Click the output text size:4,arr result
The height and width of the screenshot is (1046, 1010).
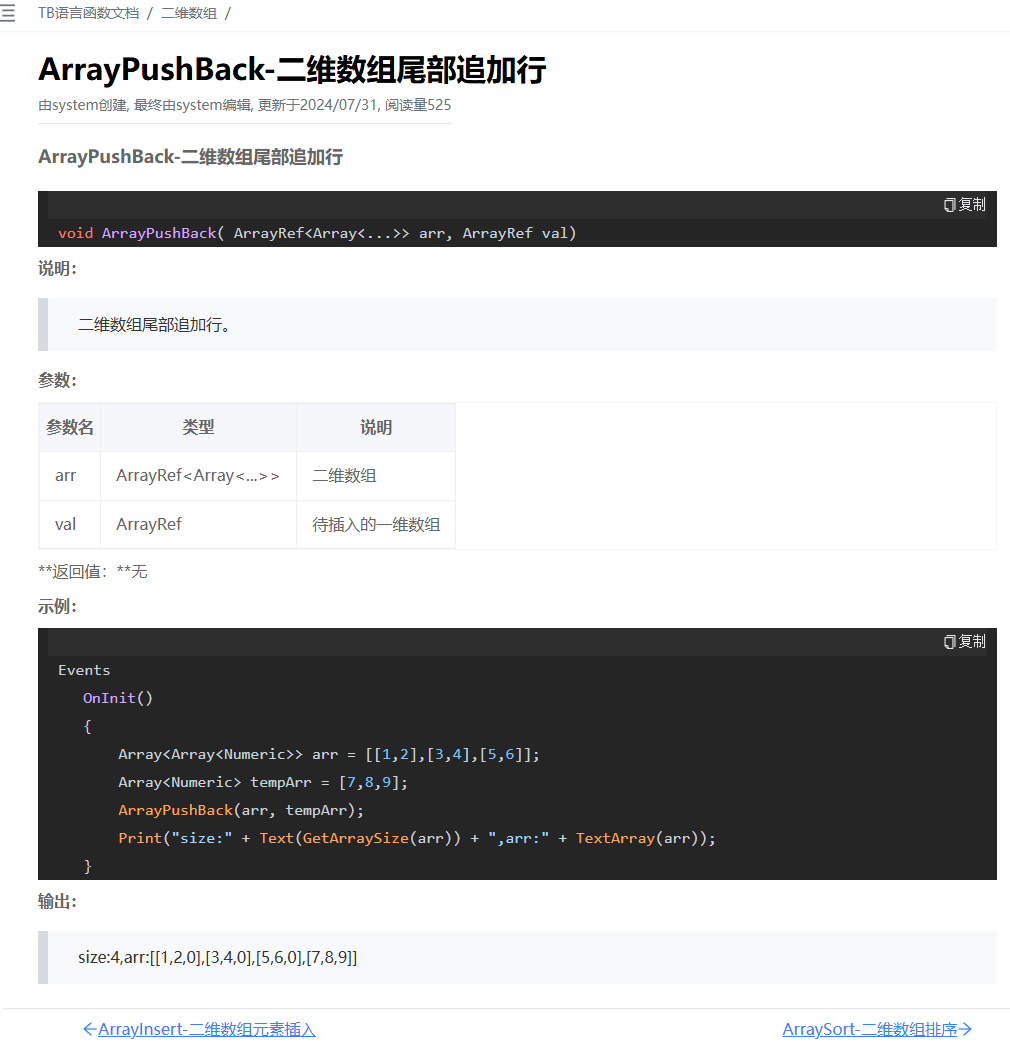(218, 957)
